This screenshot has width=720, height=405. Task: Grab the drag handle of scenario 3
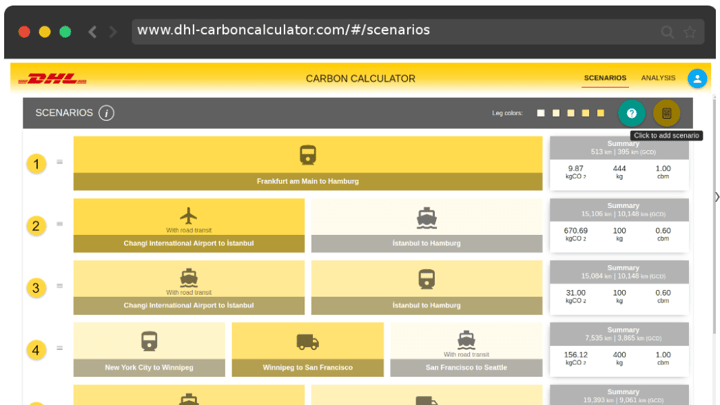click(60, 286)
